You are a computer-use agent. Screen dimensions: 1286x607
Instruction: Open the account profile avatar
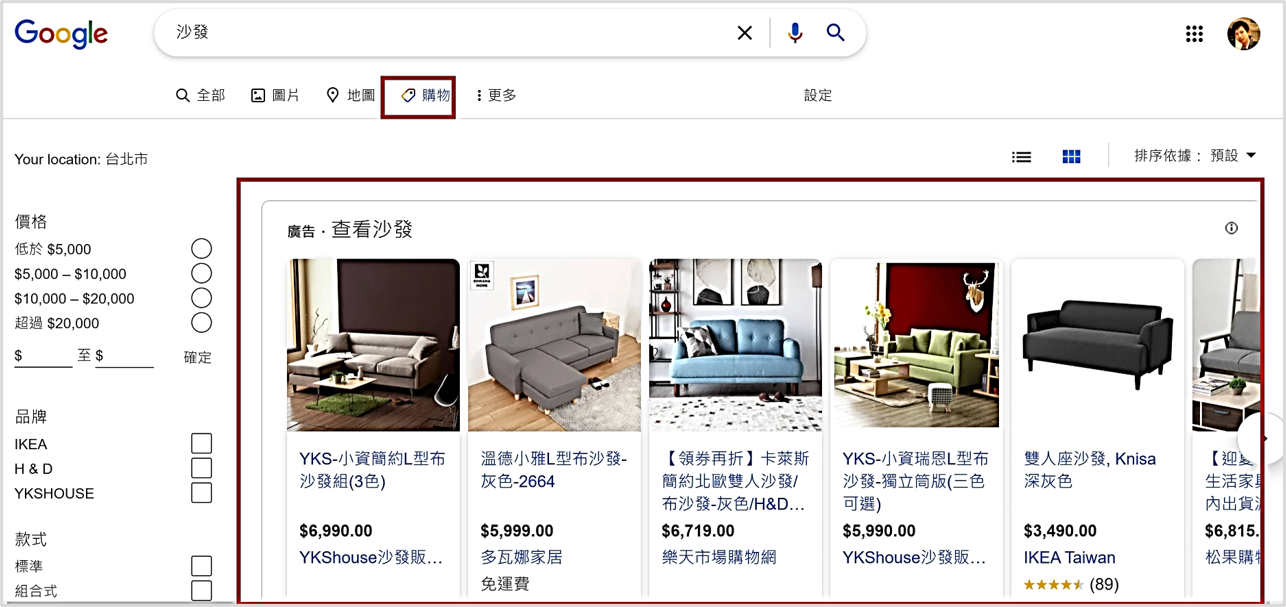pyautogui.click(x=1243, y=34)
